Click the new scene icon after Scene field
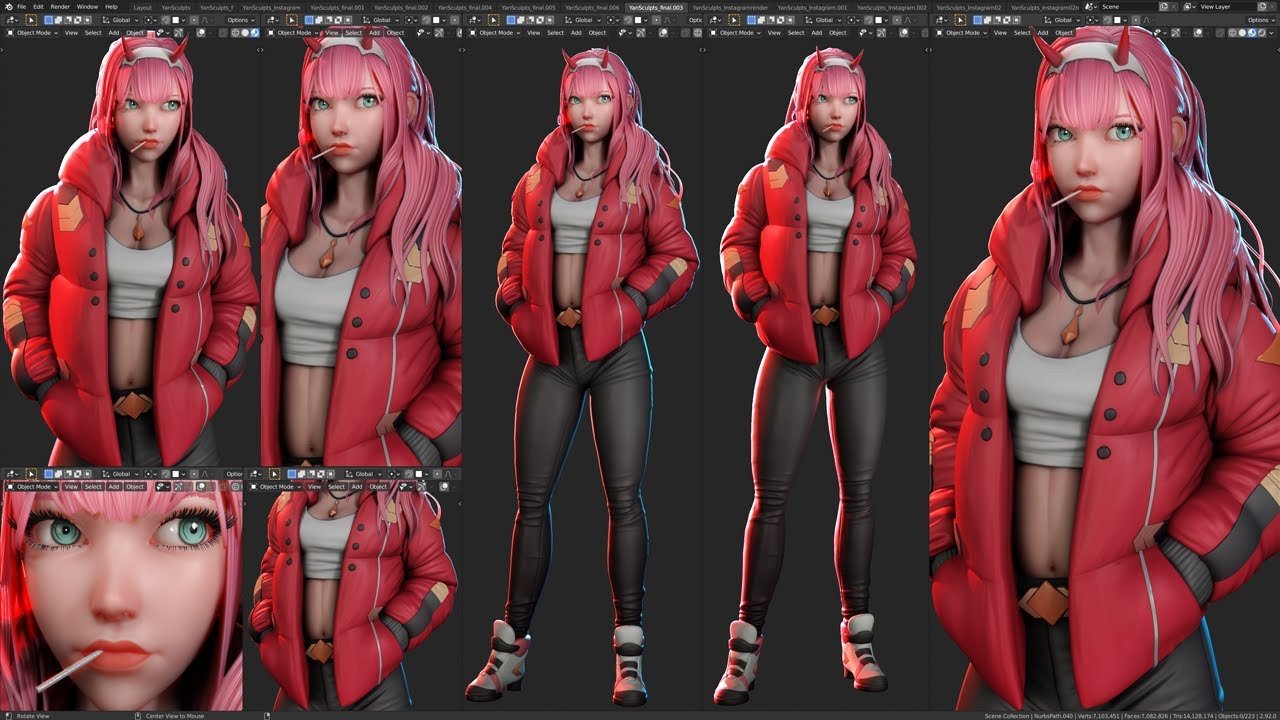Viewport: 1280px width, 720px height. pos(1164,7)
